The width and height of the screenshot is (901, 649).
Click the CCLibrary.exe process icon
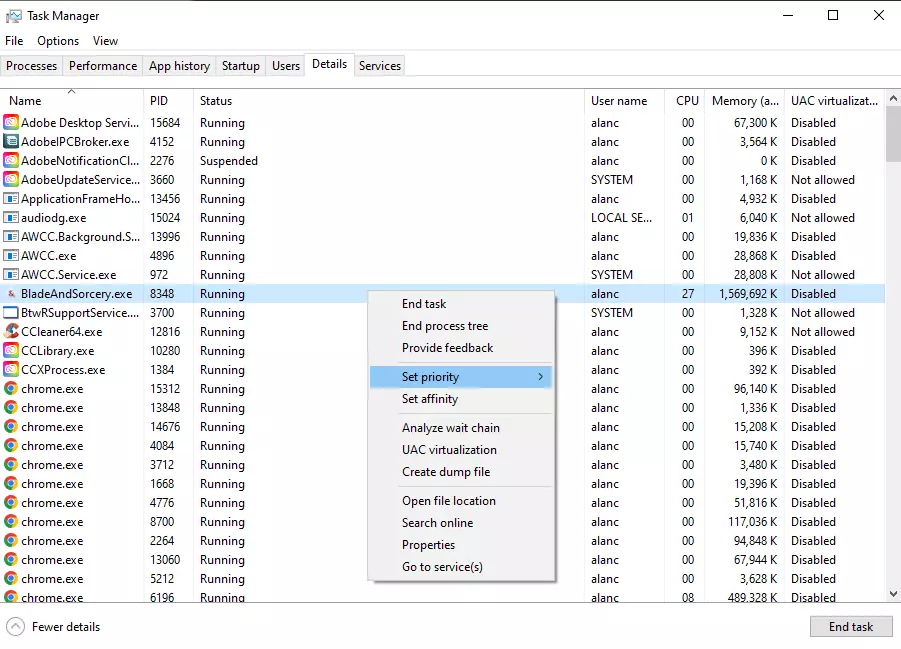(11, 351)
